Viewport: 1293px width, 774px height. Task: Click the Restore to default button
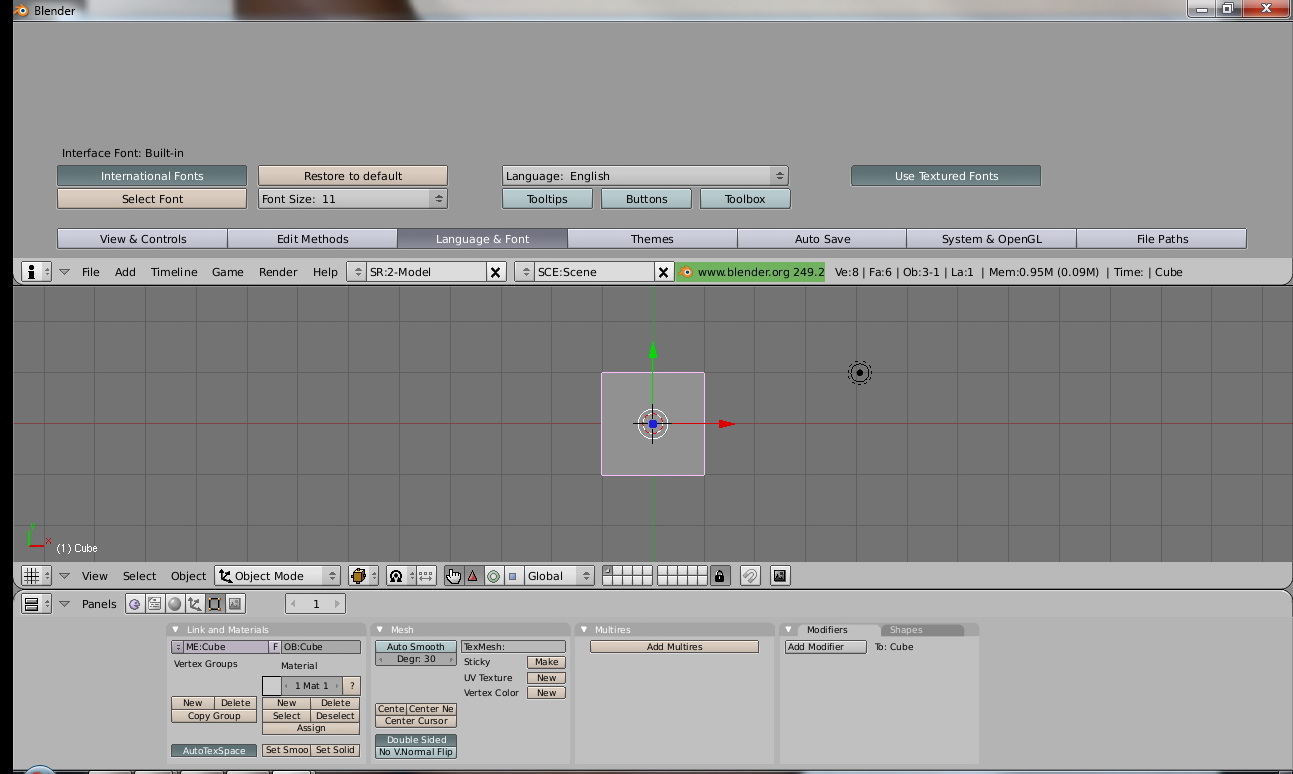point(353,176)
